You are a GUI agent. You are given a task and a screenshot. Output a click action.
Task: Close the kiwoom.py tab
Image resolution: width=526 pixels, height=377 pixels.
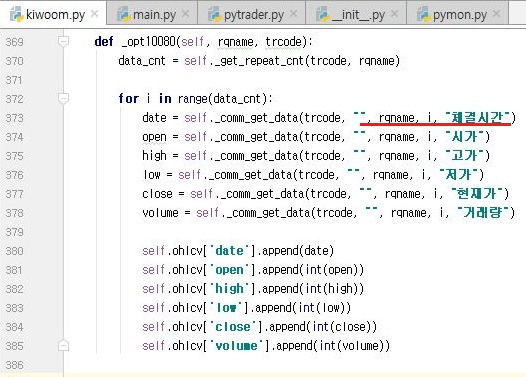tap(95, 13)
